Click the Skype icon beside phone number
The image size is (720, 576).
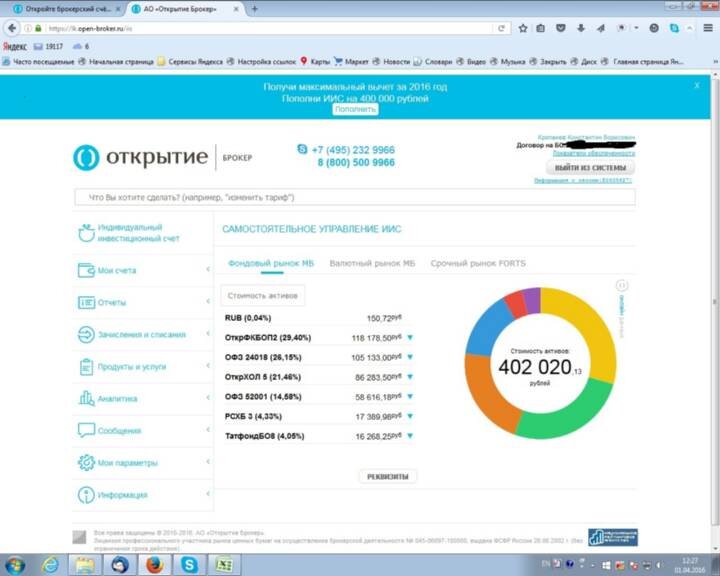tap(302, 149)
